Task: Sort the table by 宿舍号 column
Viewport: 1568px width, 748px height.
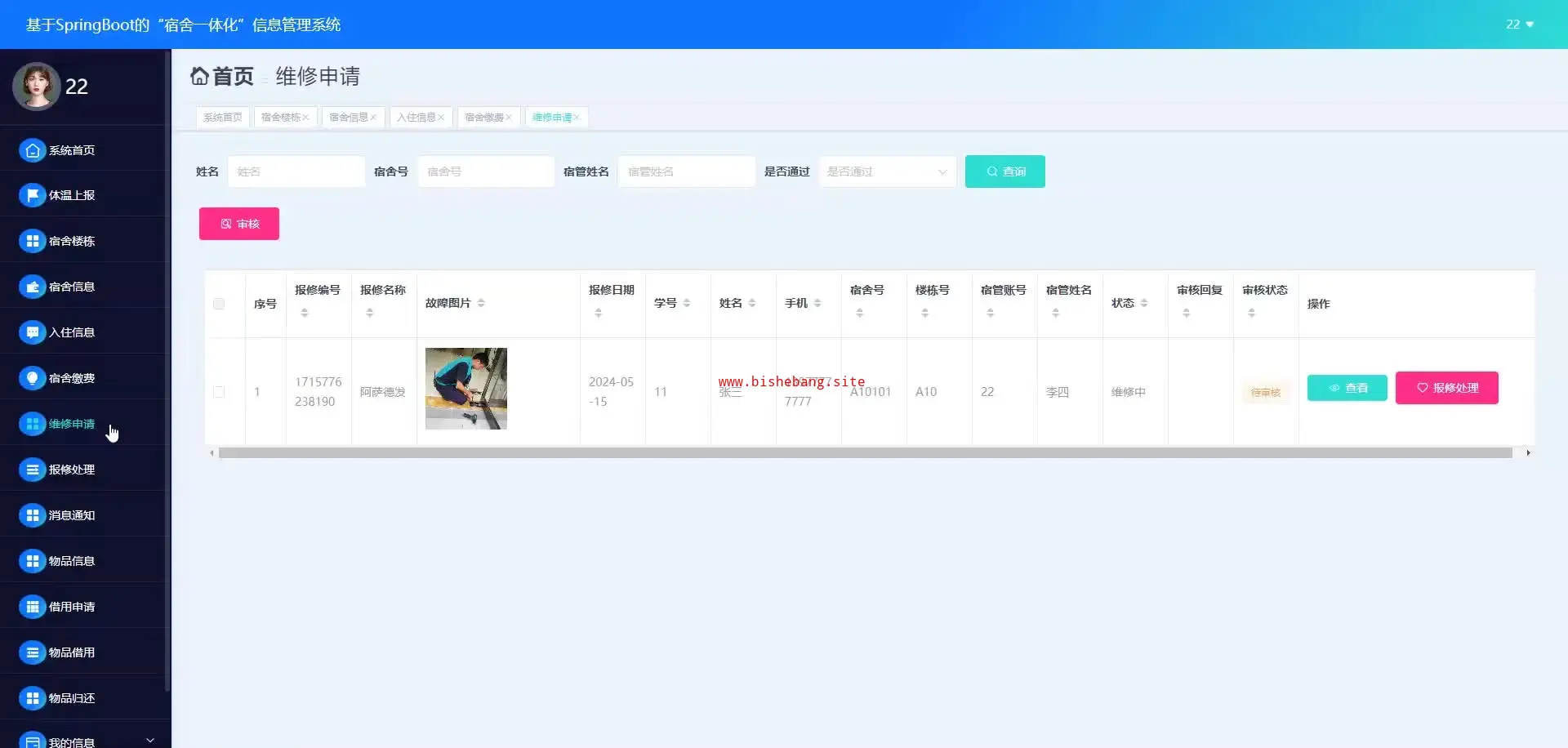Action: (x=860, y=313)
